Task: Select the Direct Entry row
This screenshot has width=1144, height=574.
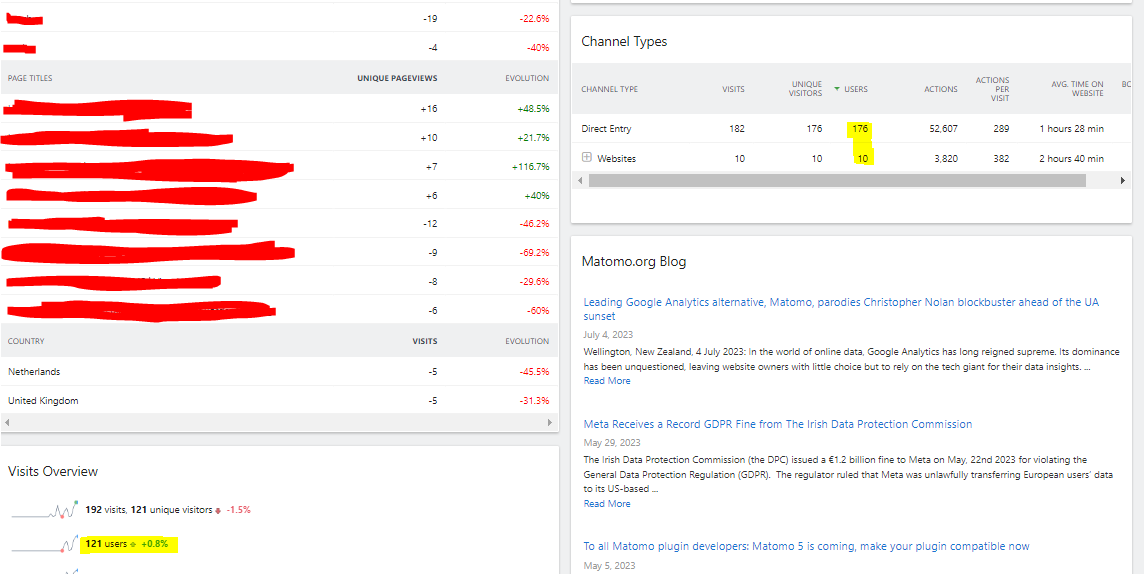Action: coord(851,128)
